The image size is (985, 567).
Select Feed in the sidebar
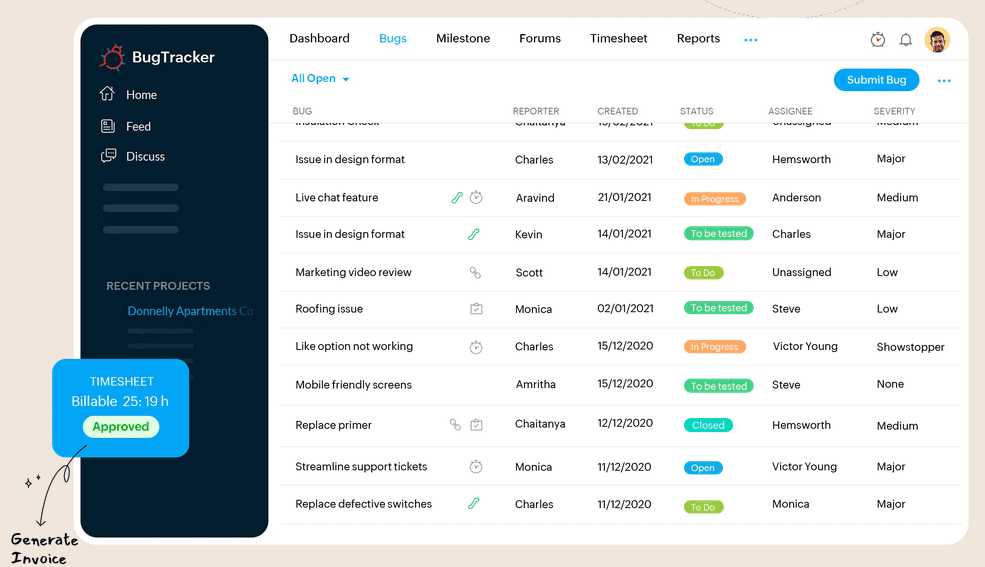[x=138, y=126]
